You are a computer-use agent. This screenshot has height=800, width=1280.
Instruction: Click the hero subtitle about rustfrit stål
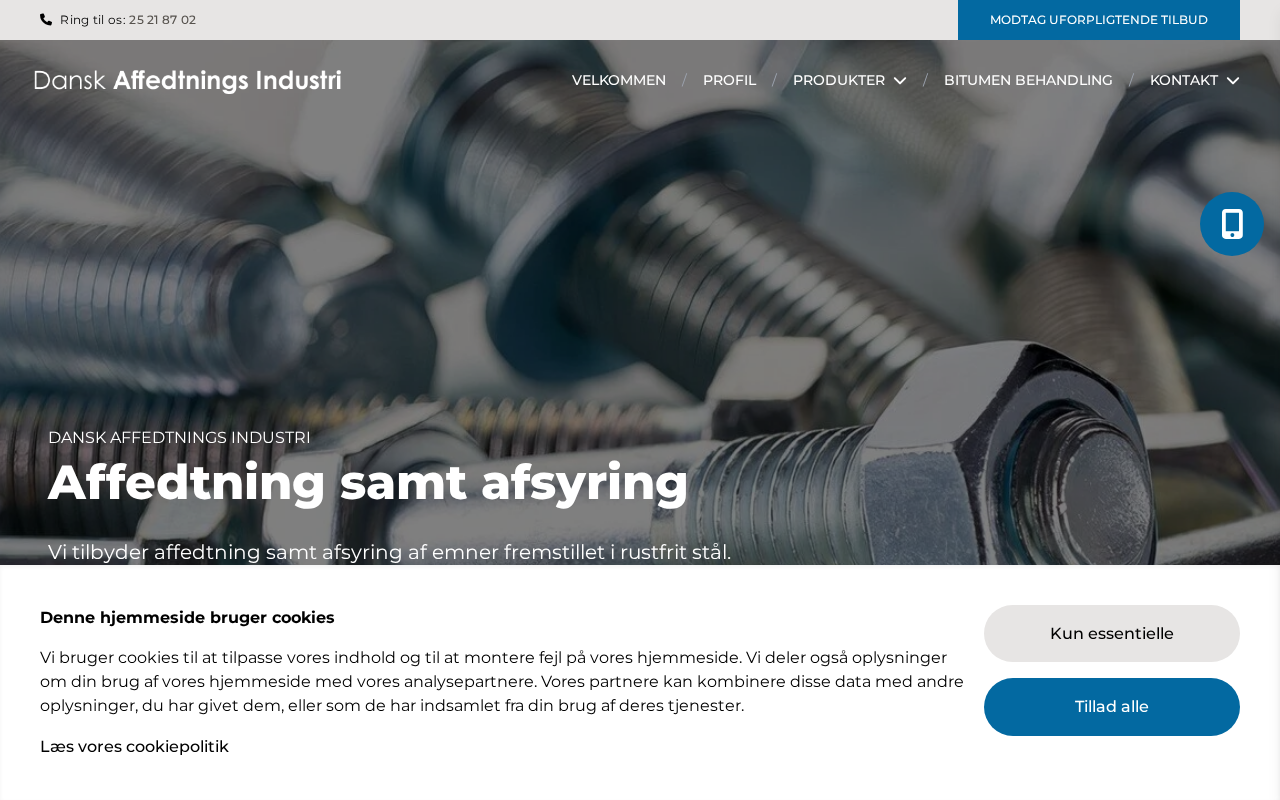[389, 552]
